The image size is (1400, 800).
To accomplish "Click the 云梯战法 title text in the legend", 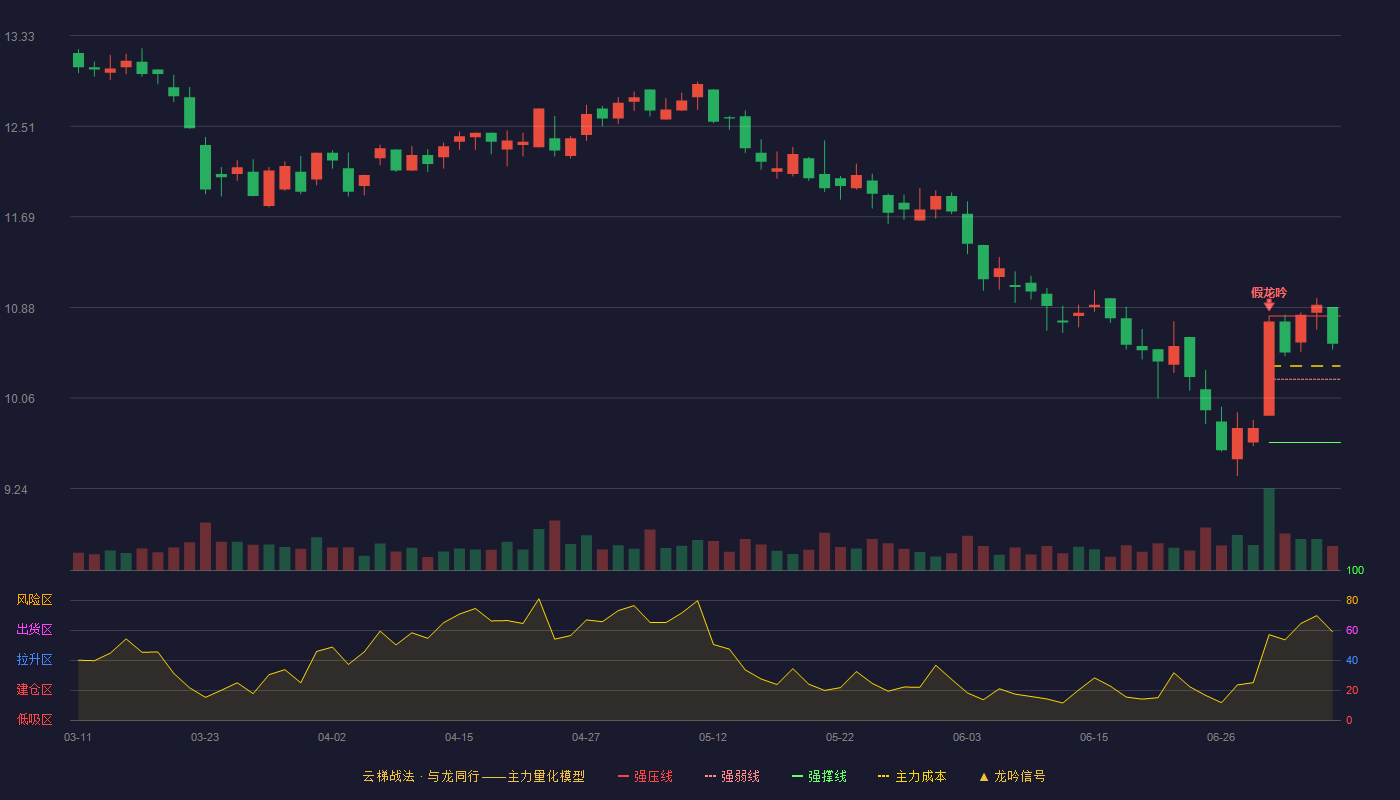I will [388, 776].
